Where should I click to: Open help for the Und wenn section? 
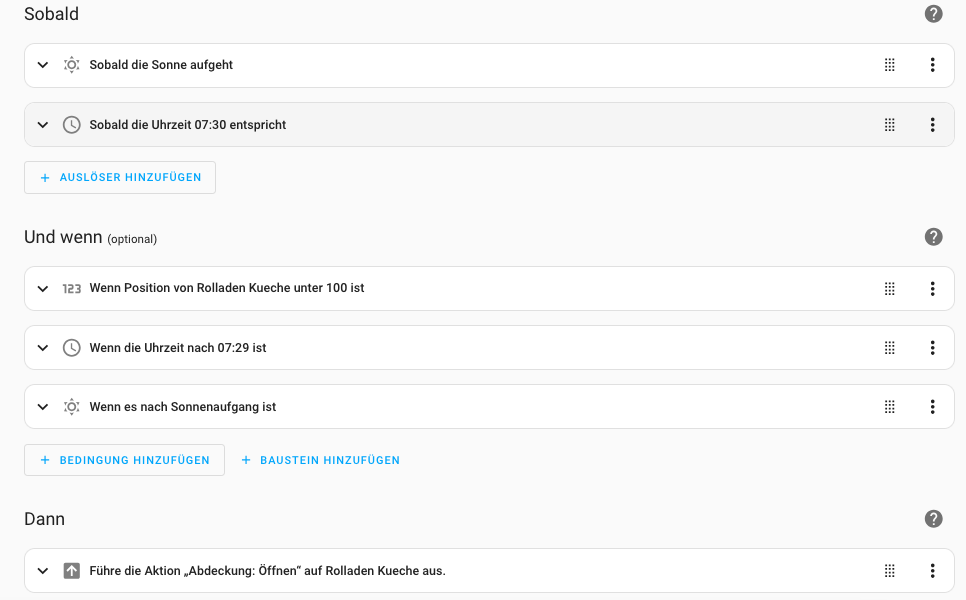point(933,237)
